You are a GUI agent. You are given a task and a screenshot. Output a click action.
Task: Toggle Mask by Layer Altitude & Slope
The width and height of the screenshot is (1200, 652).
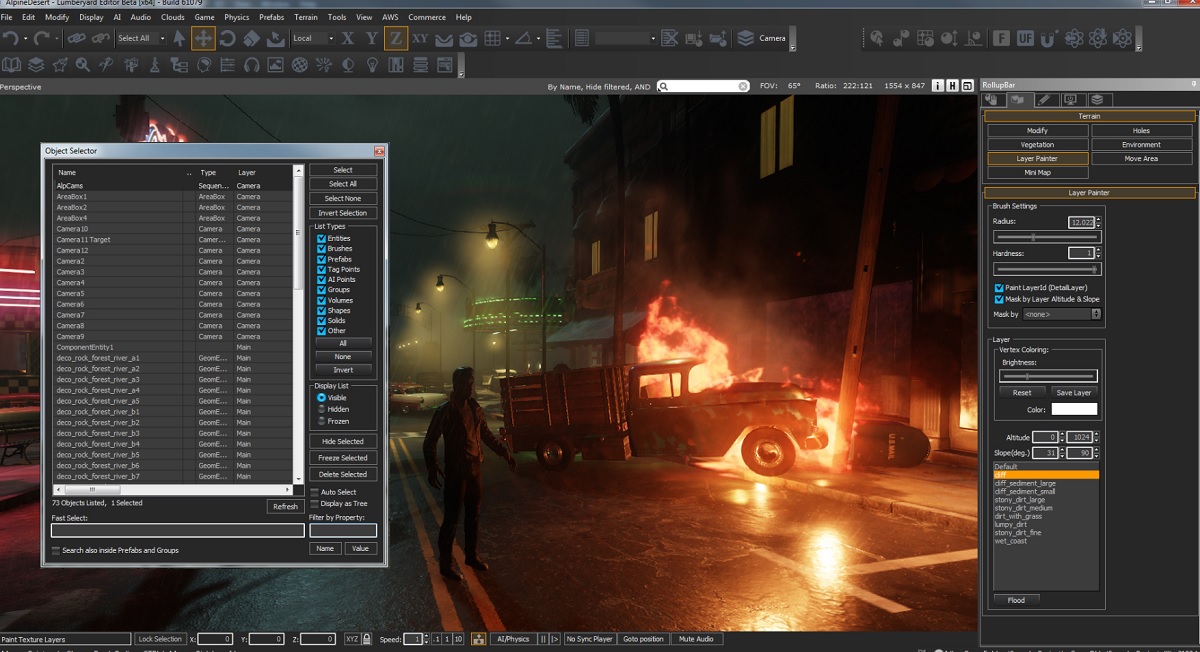[x=999, y=299]
